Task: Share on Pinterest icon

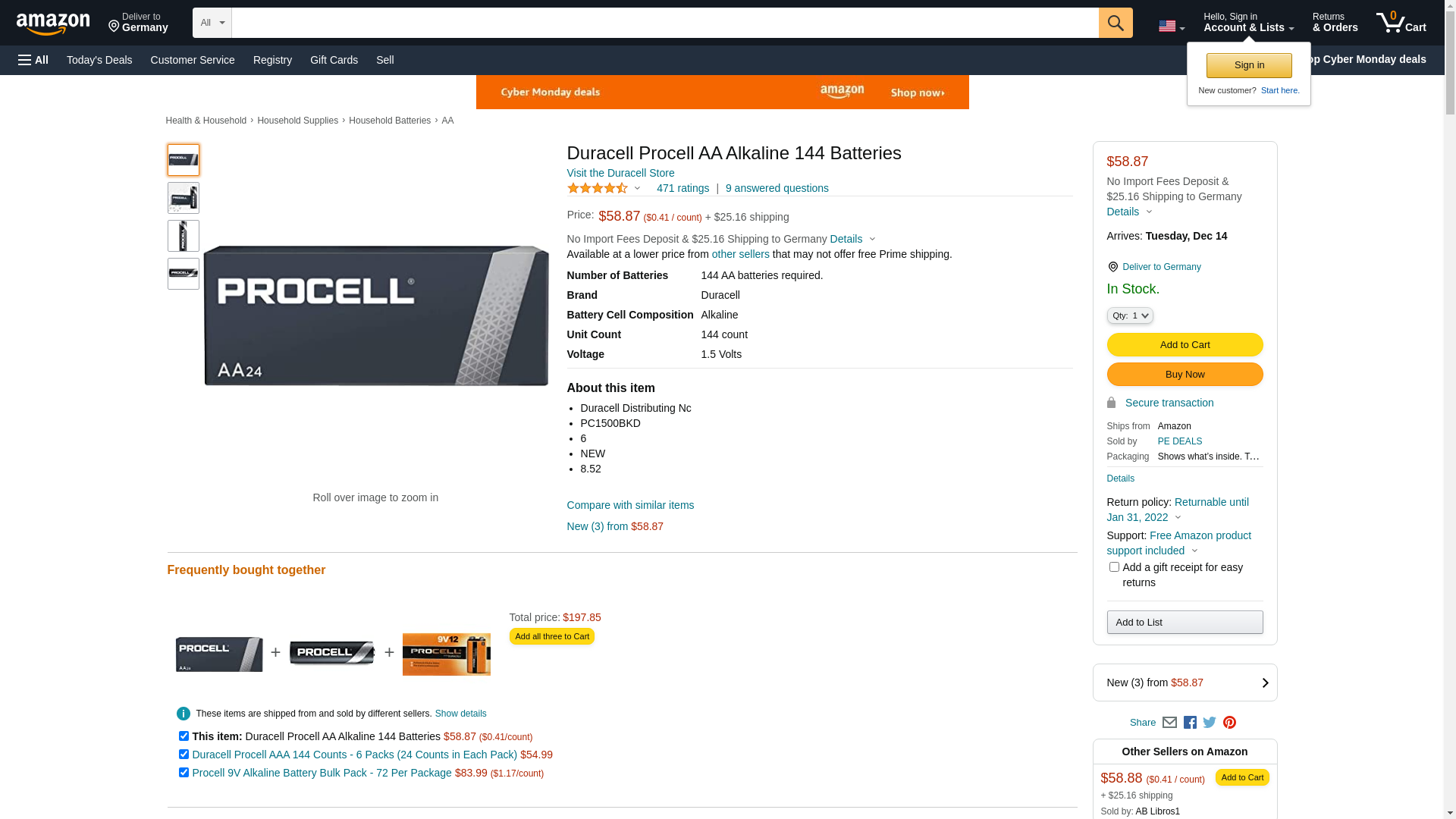Action: coord(1229,723)
